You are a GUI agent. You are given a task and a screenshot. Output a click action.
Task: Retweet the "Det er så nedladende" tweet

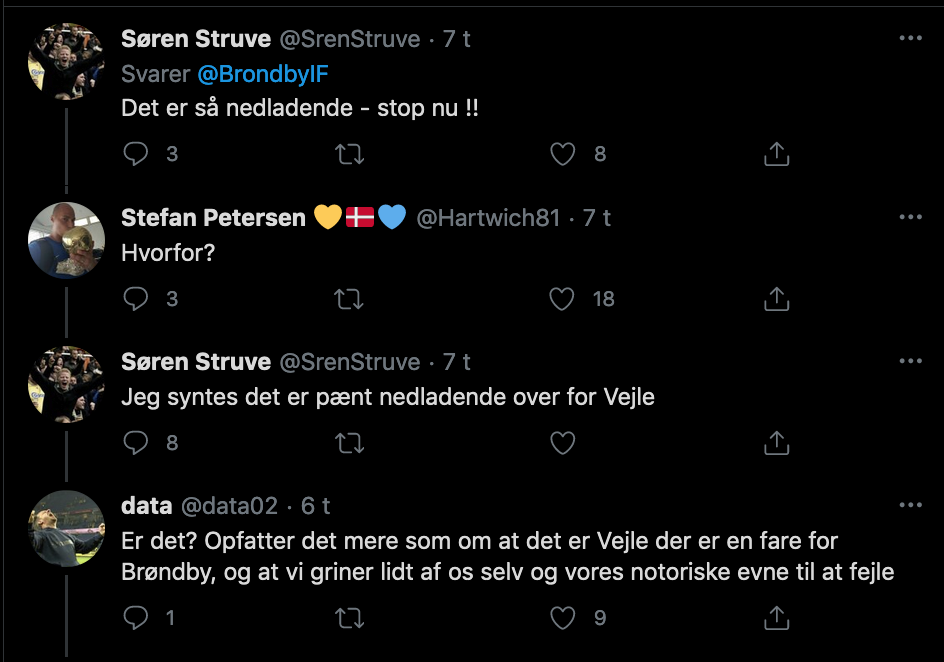[x=349, y=154]
